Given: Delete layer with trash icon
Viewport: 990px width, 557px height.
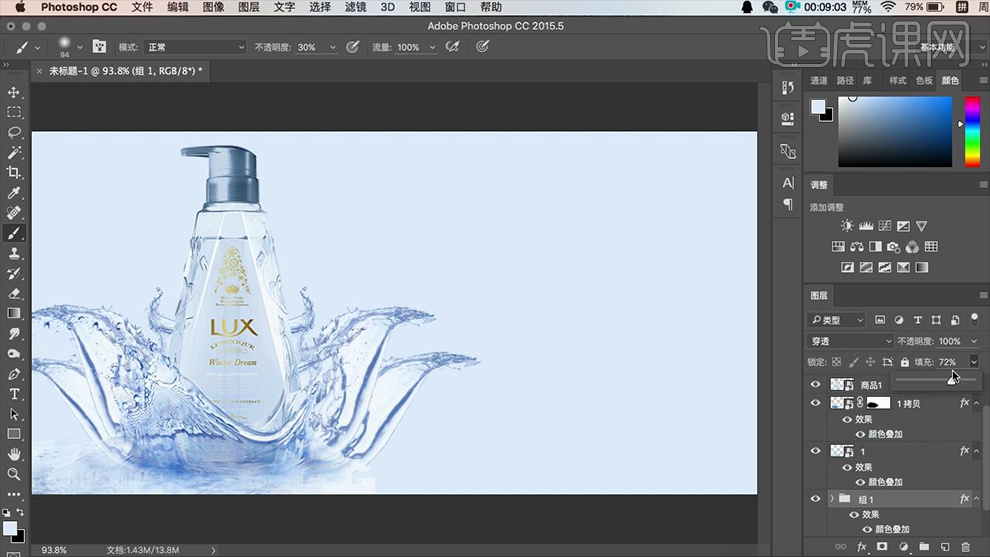Looking at the screenshot, I should point(965,547).
